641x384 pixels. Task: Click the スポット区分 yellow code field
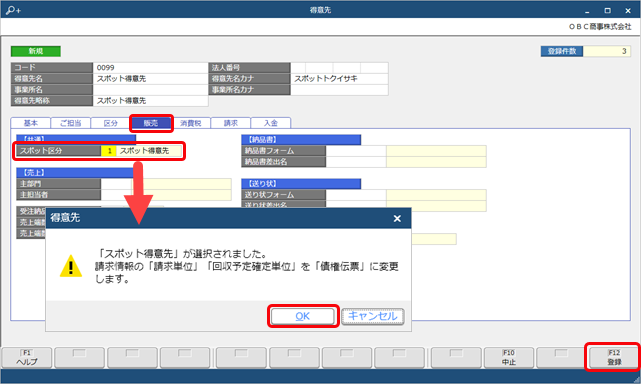(x=109, y=151)
